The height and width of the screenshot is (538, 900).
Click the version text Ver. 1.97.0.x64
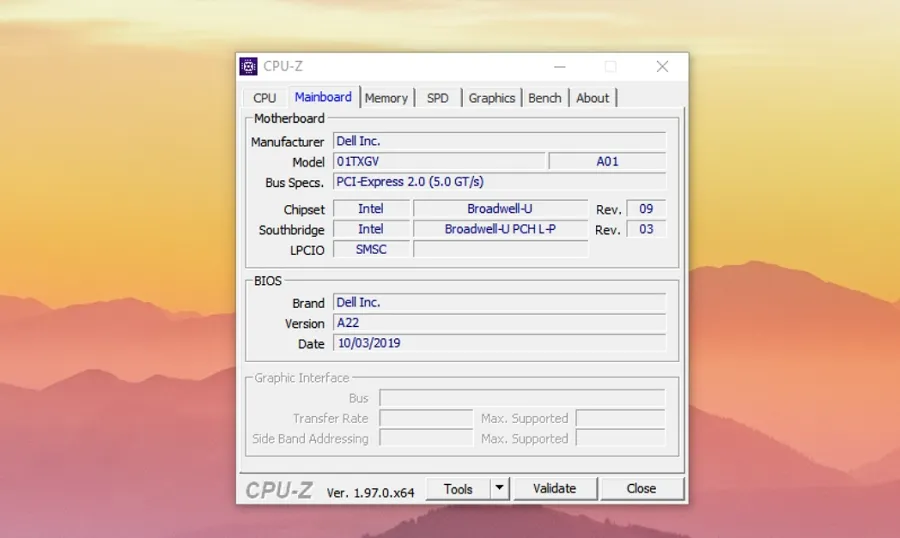coord(370,493)
